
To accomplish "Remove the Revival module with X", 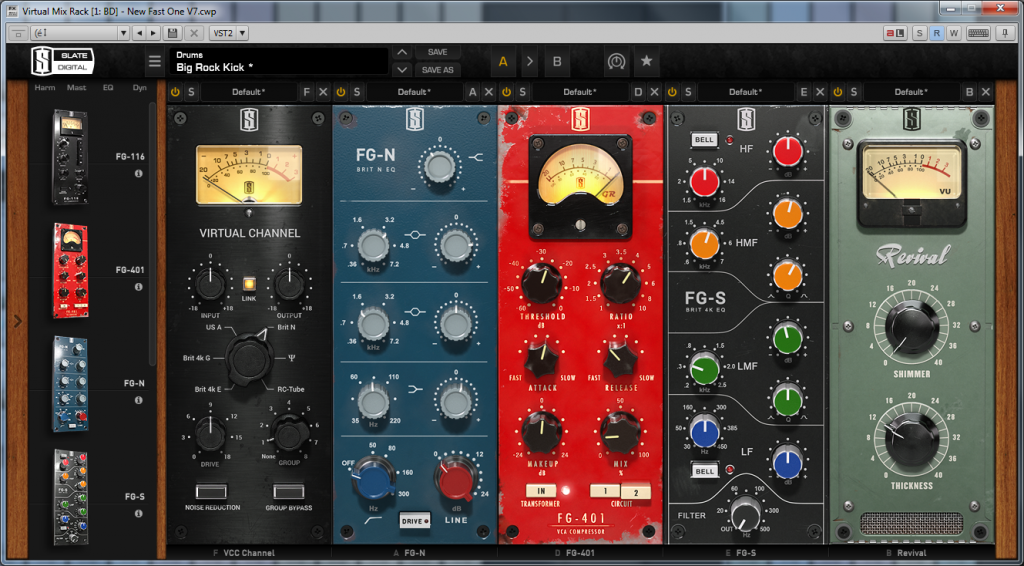I will (x=985, y=92).
